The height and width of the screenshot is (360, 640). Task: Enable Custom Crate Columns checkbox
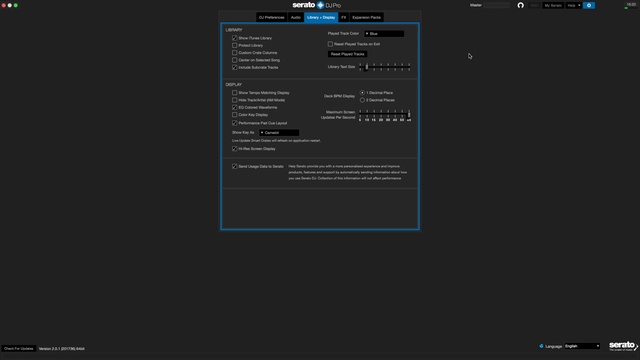[x=235, y=53]
